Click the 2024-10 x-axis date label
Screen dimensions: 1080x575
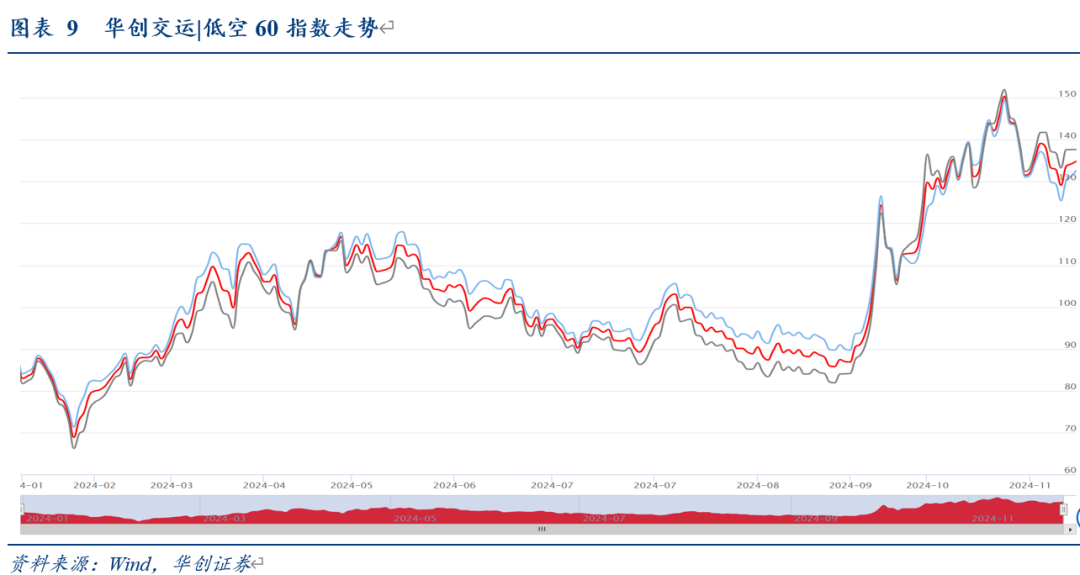point(926,485)
